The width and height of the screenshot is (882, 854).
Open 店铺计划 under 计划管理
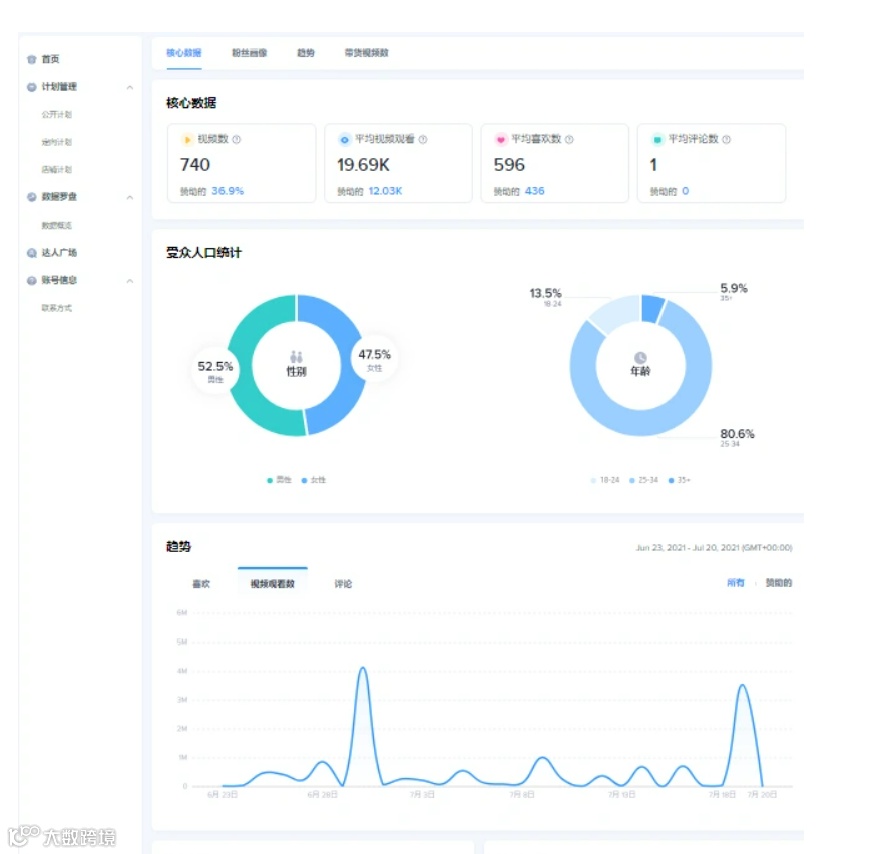point(57,170)
